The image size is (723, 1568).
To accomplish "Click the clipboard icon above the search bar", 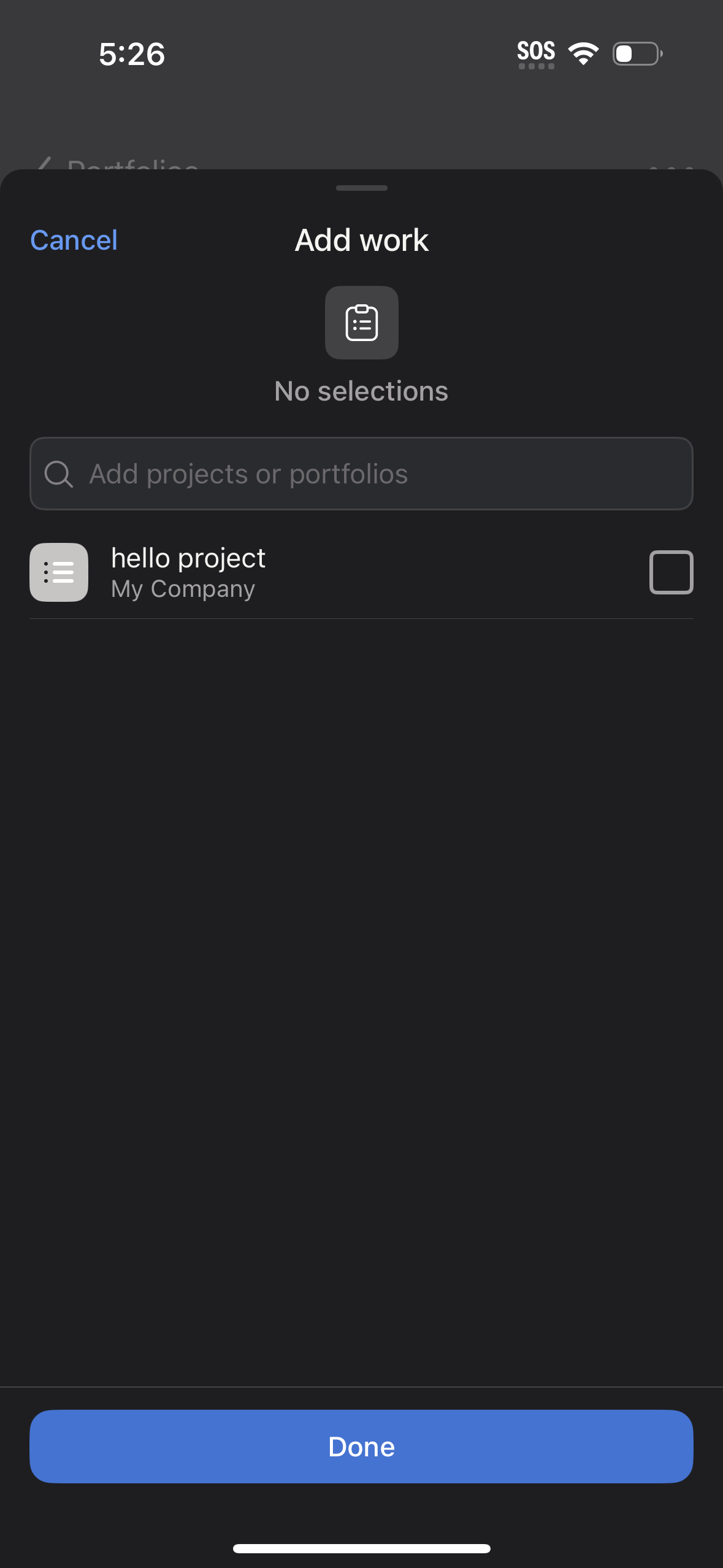I will [361, 323].
